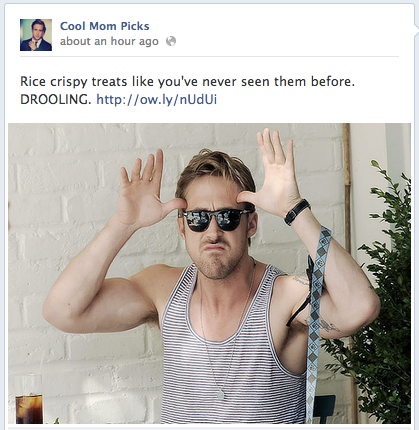Image resolution: width=419 pixels, height=430 pixels.
Task: Click the timeline pointer notch on post corner
Action: click(x=416, y=31)
